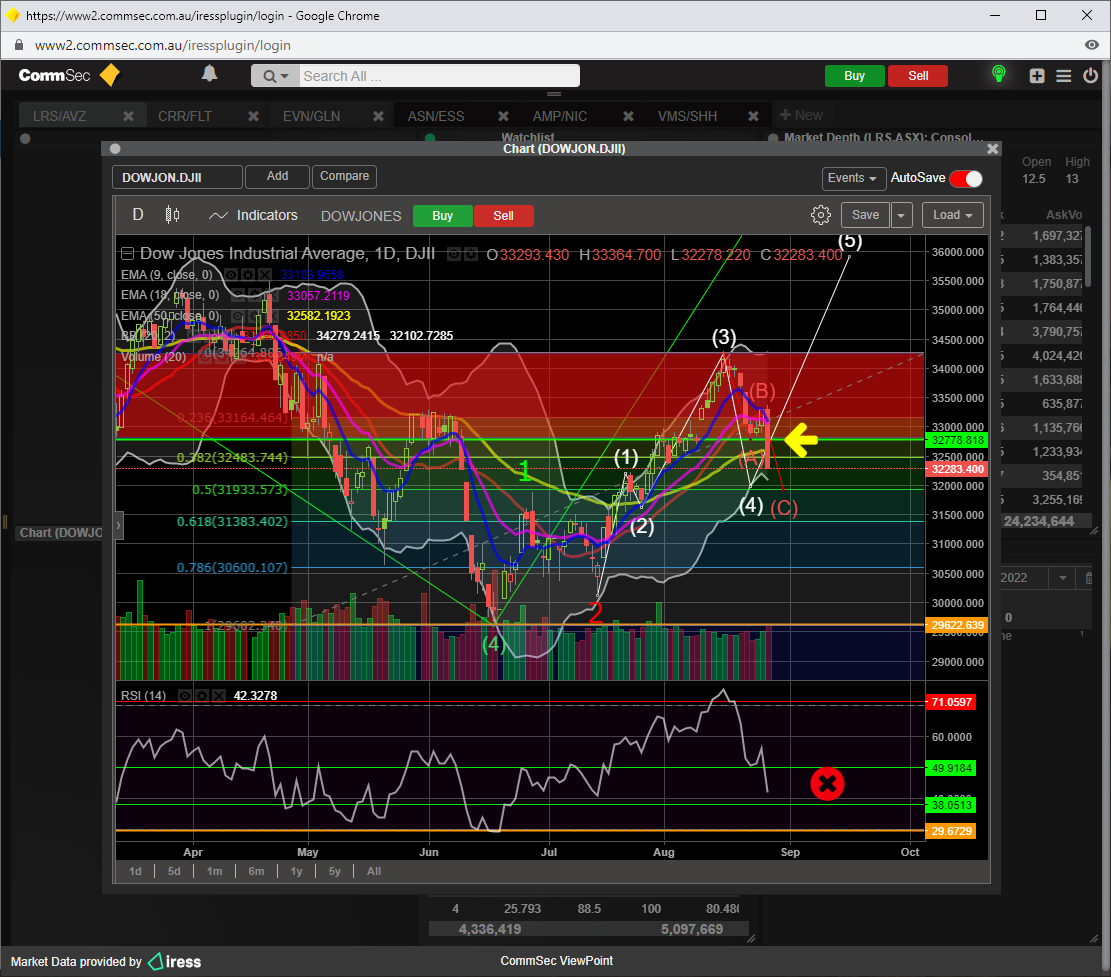Switch to the EVN/GLN tab
The width and height of the screenshot is (1111, 977).
pyautogui.click(x=312, y=116)
